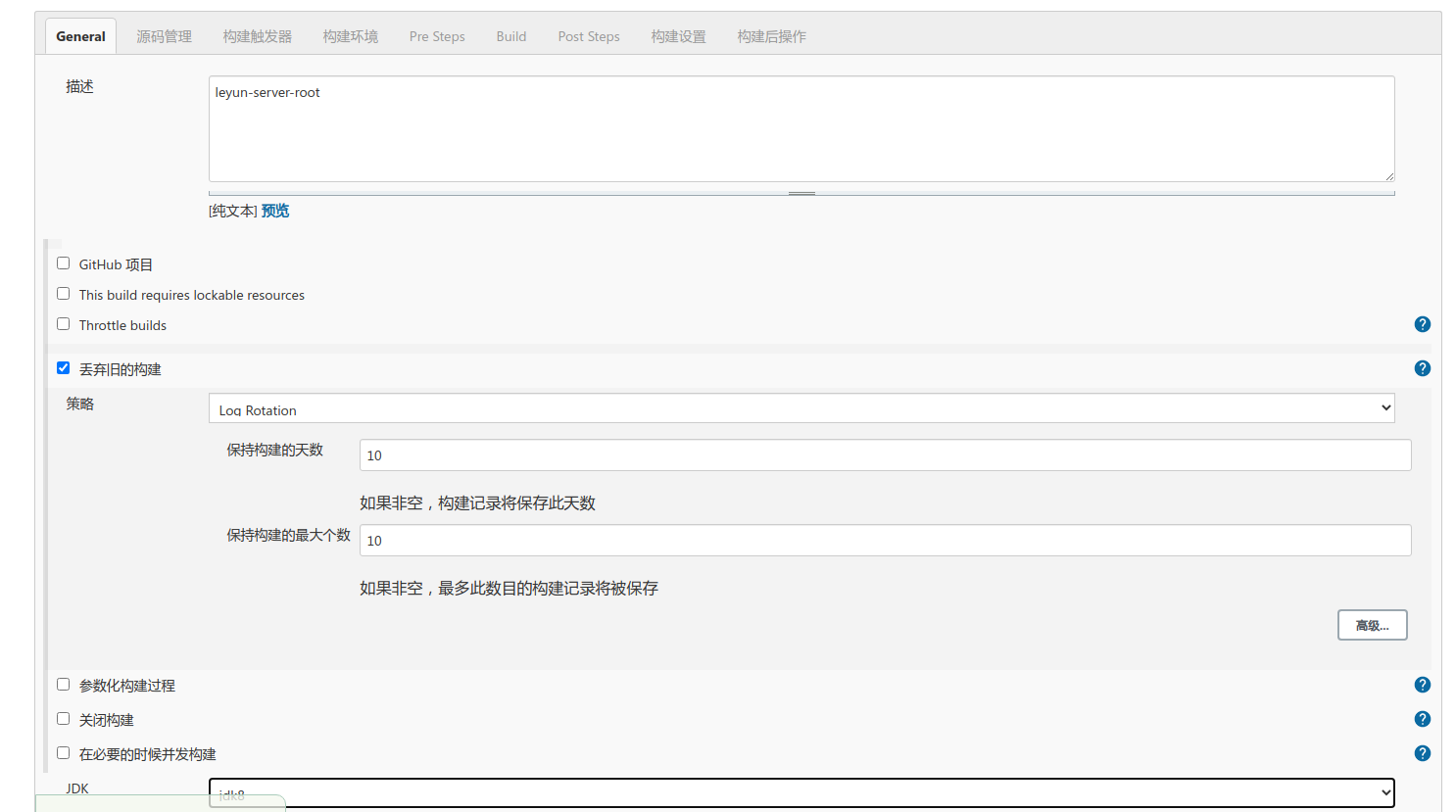The image size is (1456, 812).
Task: Click help icon beside 关闭构建
Action: [1422, 719]
